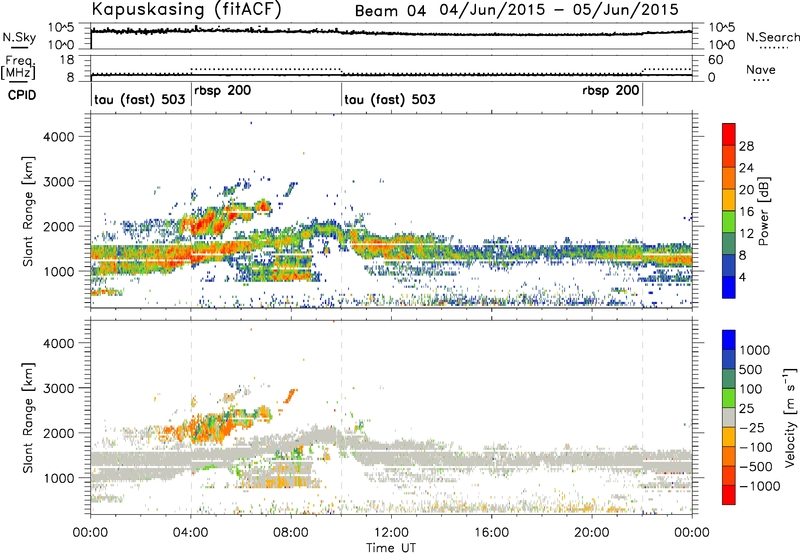800x554 pixels.
Task: Click the Kapuskasing (fitACF) plot title
Action: 186,10
